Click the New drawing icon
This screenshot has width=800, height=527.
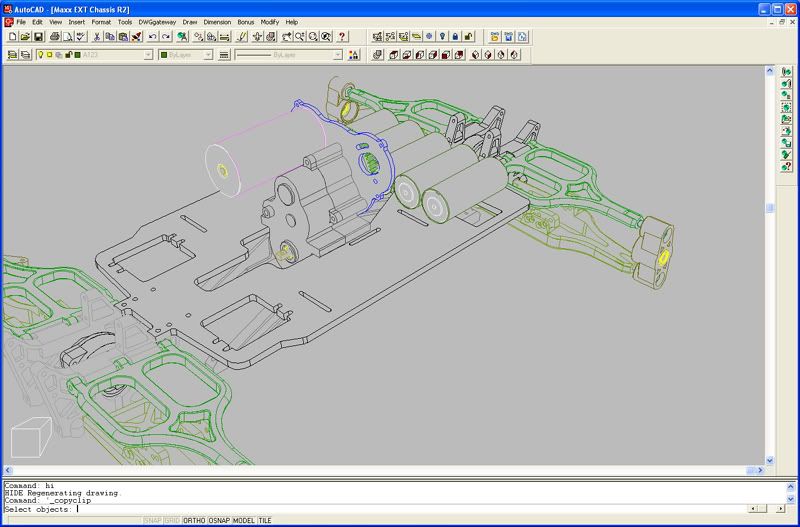[11, 37]
